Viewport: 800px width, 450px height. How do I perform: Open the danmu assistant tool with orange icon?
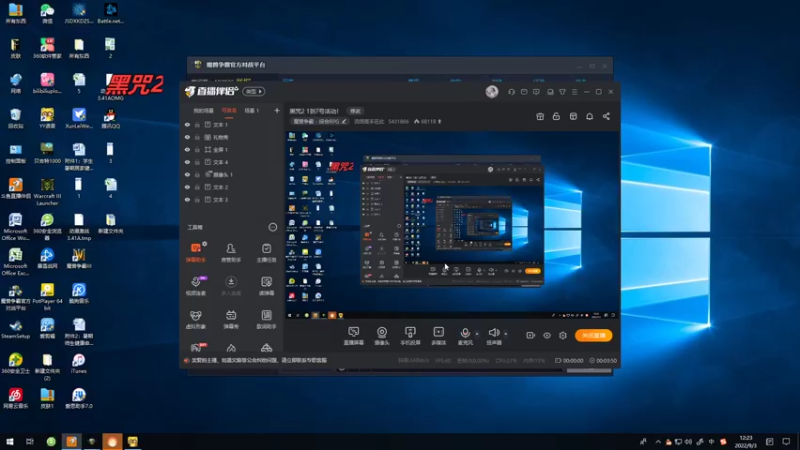tap(196, 252)
